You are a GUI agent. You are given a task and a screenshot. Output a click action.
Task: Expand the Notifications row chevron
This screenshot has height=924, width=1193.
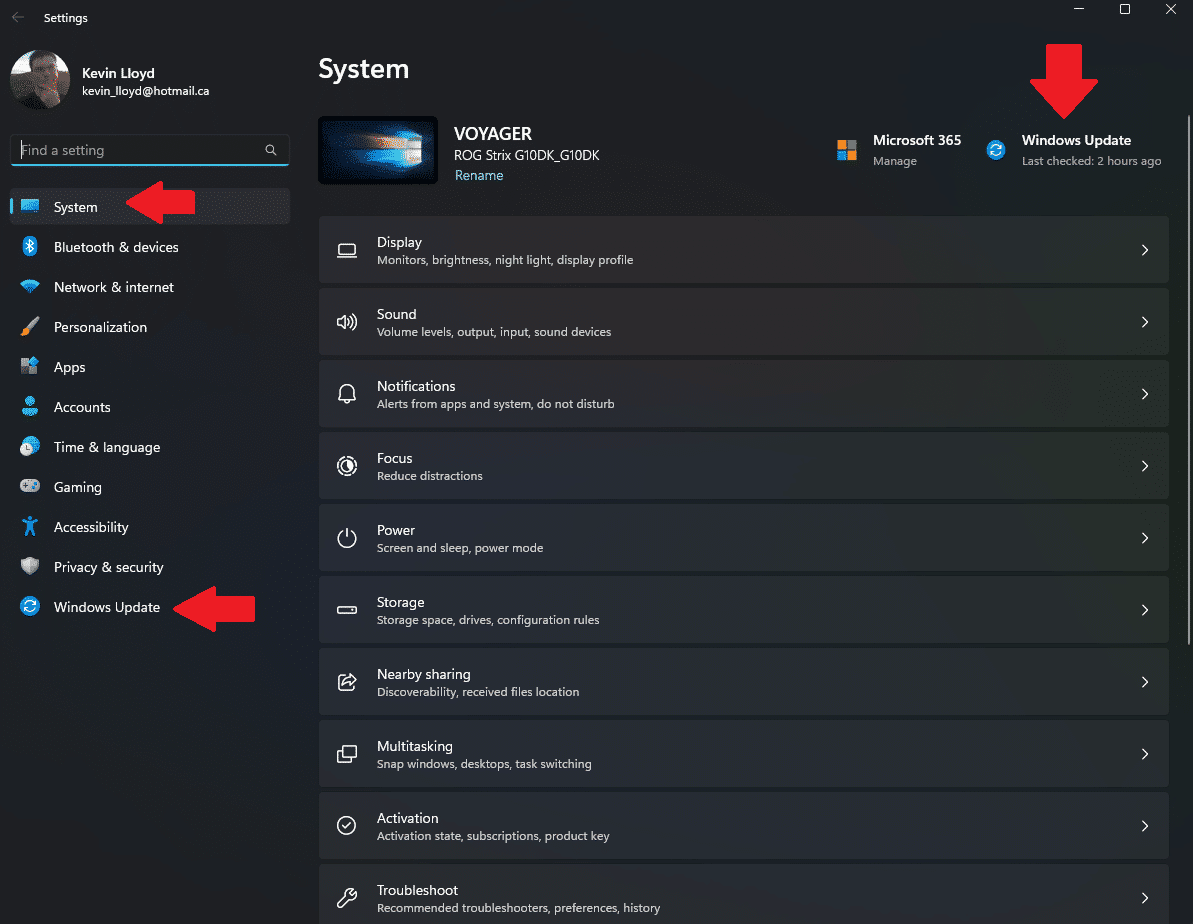1145,394
